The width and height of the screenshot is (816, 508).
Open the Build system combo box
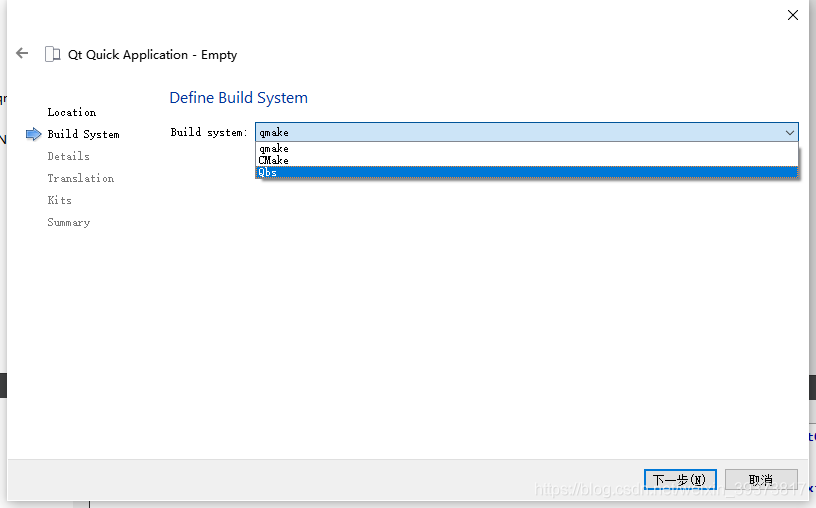[x=527, y=132]
